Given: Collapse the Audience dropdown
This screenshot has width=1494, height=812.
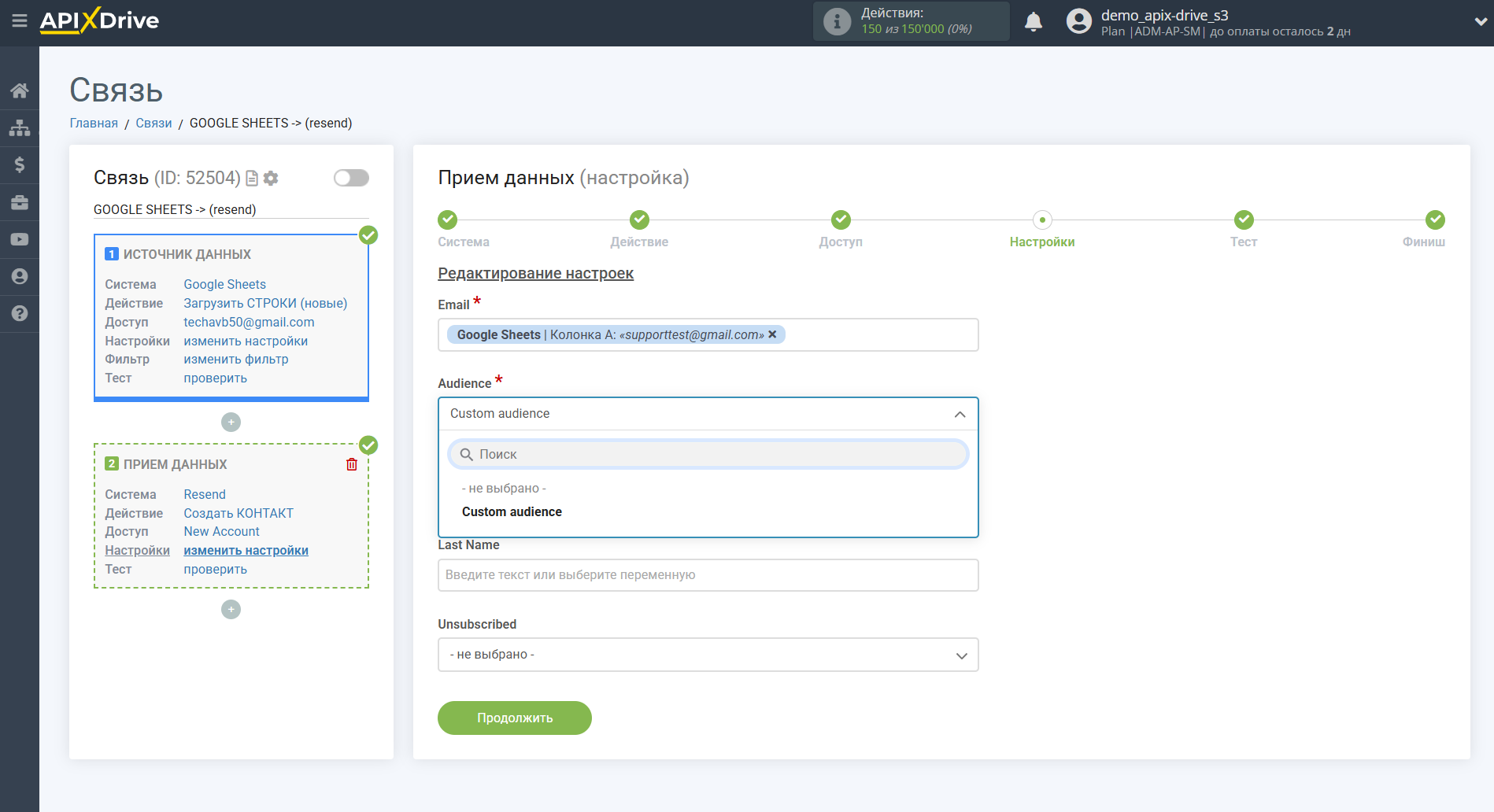Looking at the screenshot, I should pos(960,414).
